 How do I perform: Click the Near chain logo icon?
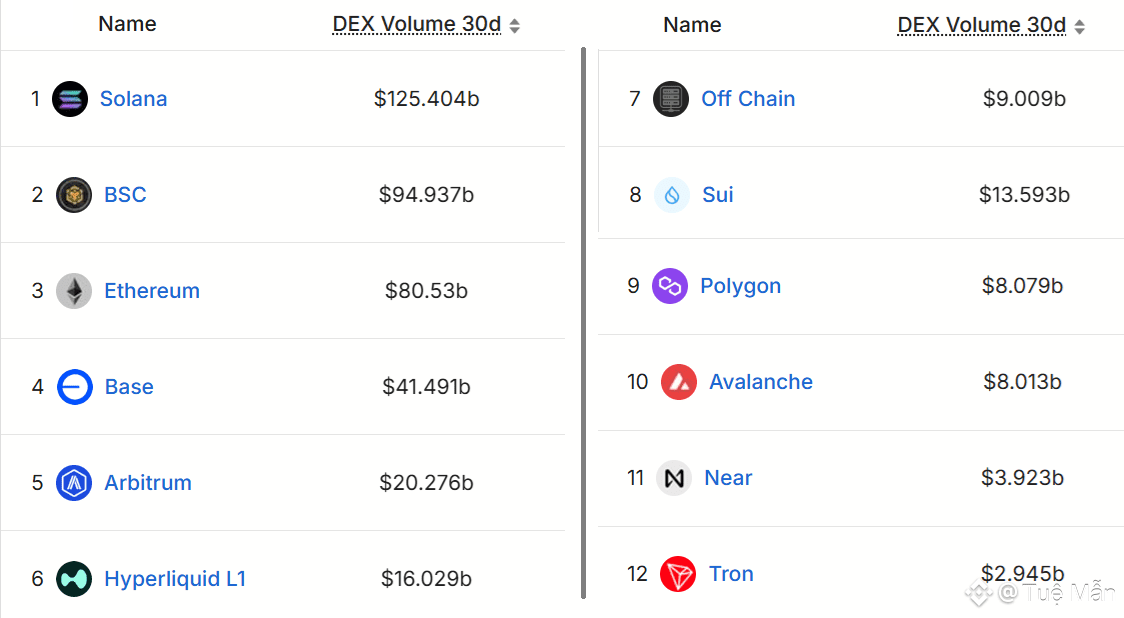click(x=674, y=478)
